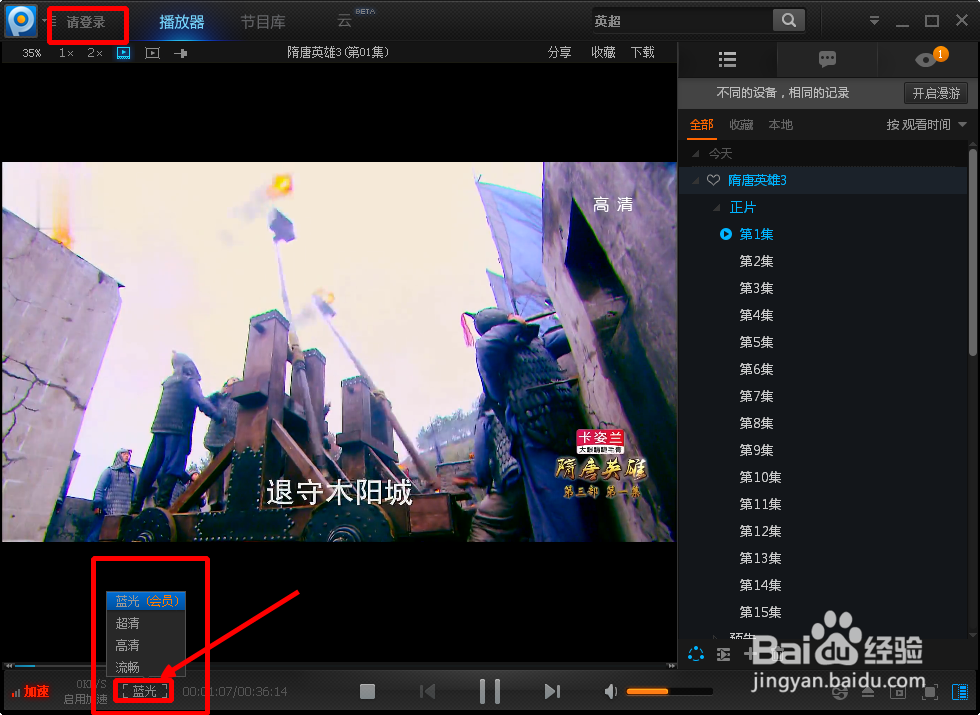The height and width of the screenshot is (715, 980).
Task: Play episode 第5集
Action: click(x=756, y=342)
